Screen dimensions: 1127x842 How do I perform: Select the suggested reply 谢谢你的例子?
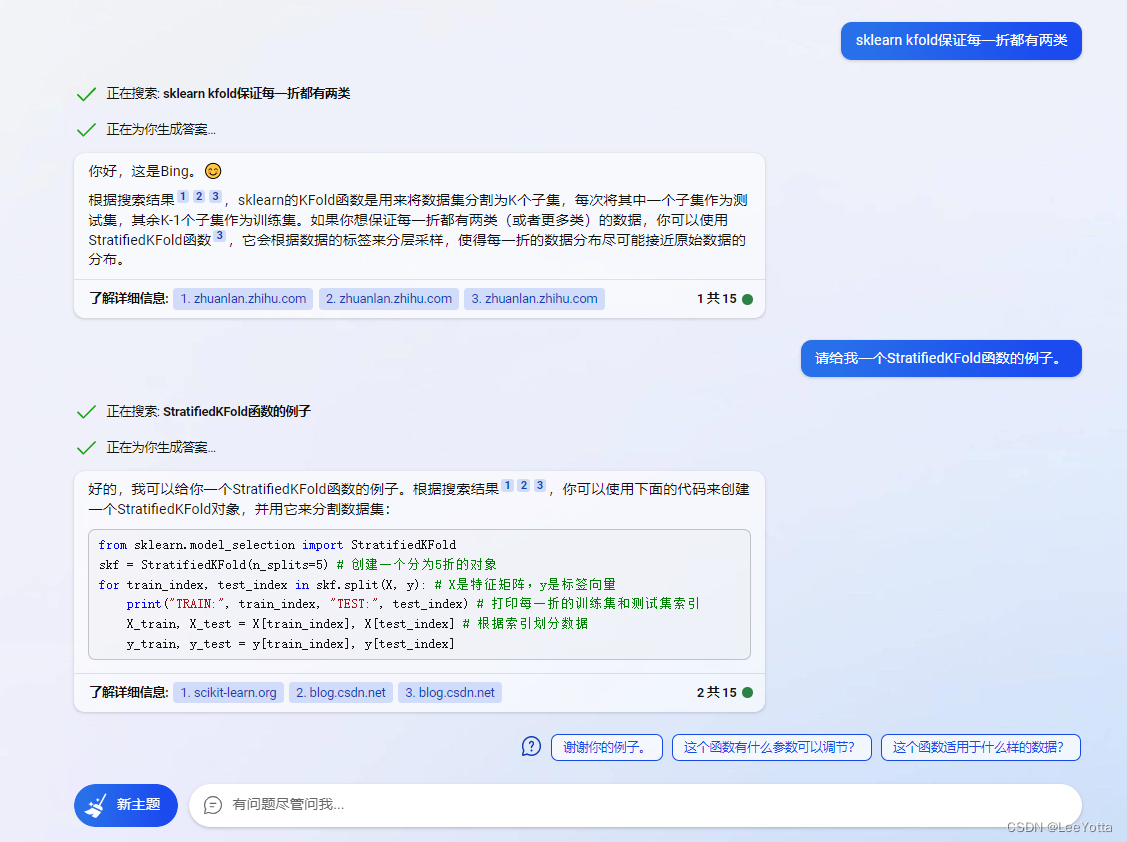point(606,747)
